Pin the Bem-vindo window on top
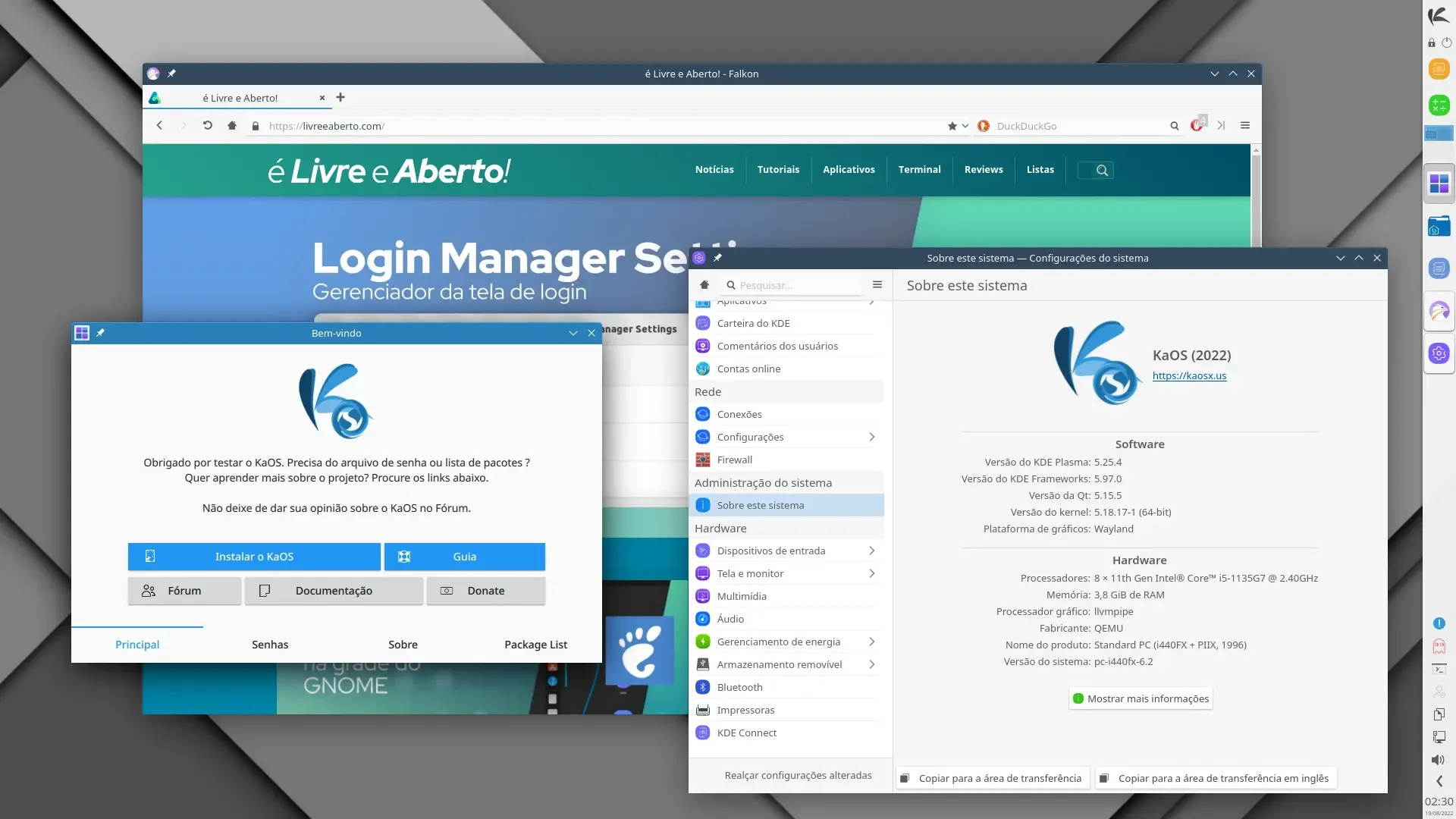 point(100,333)
